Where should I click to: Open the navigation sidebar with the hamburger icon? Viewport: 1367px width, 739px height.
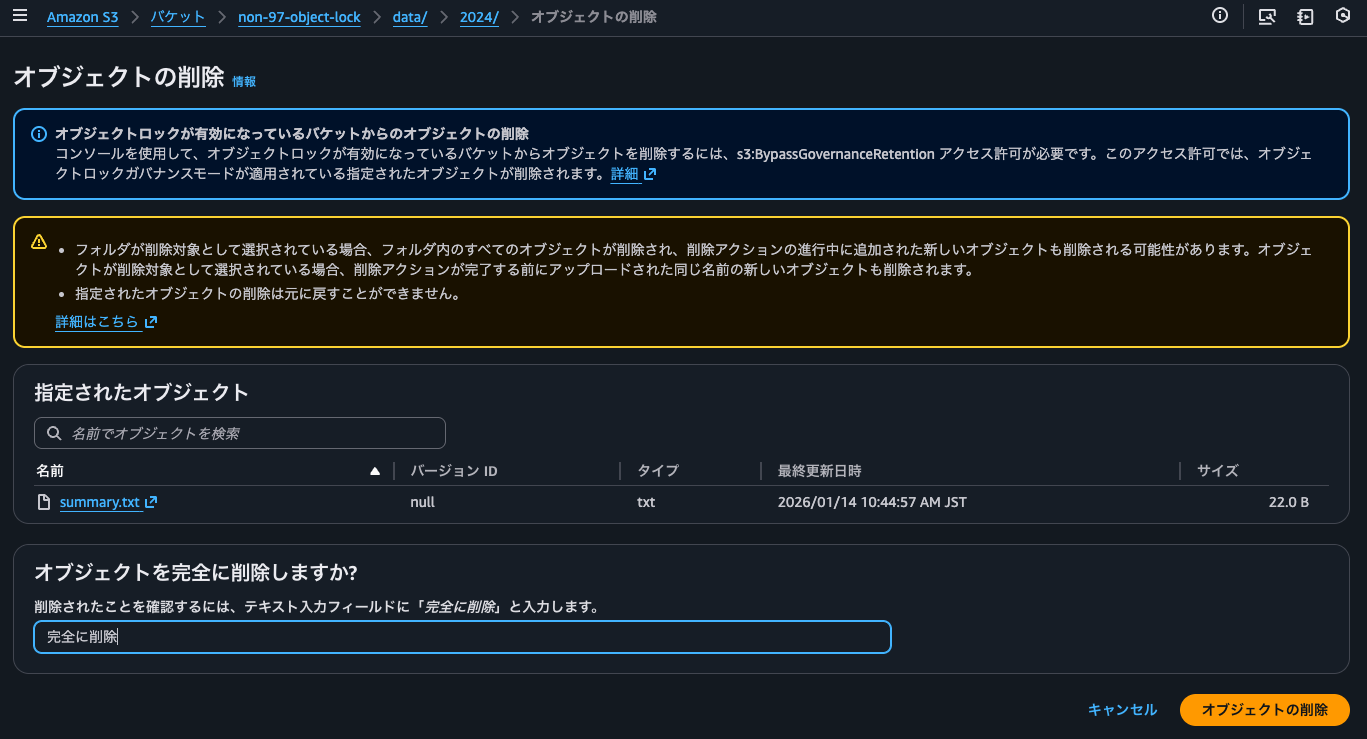tap(20, 16)
